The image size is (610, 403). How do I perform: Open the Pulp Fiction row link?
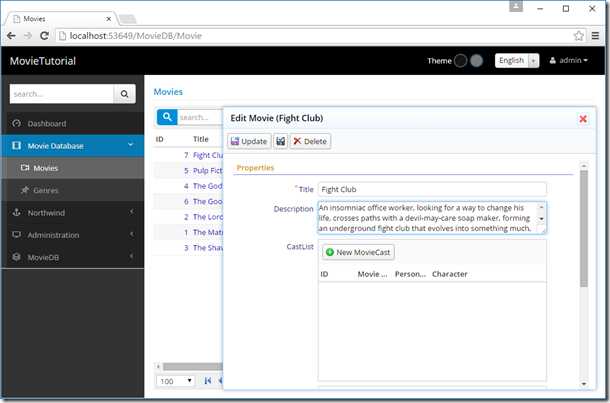(208, 171)
